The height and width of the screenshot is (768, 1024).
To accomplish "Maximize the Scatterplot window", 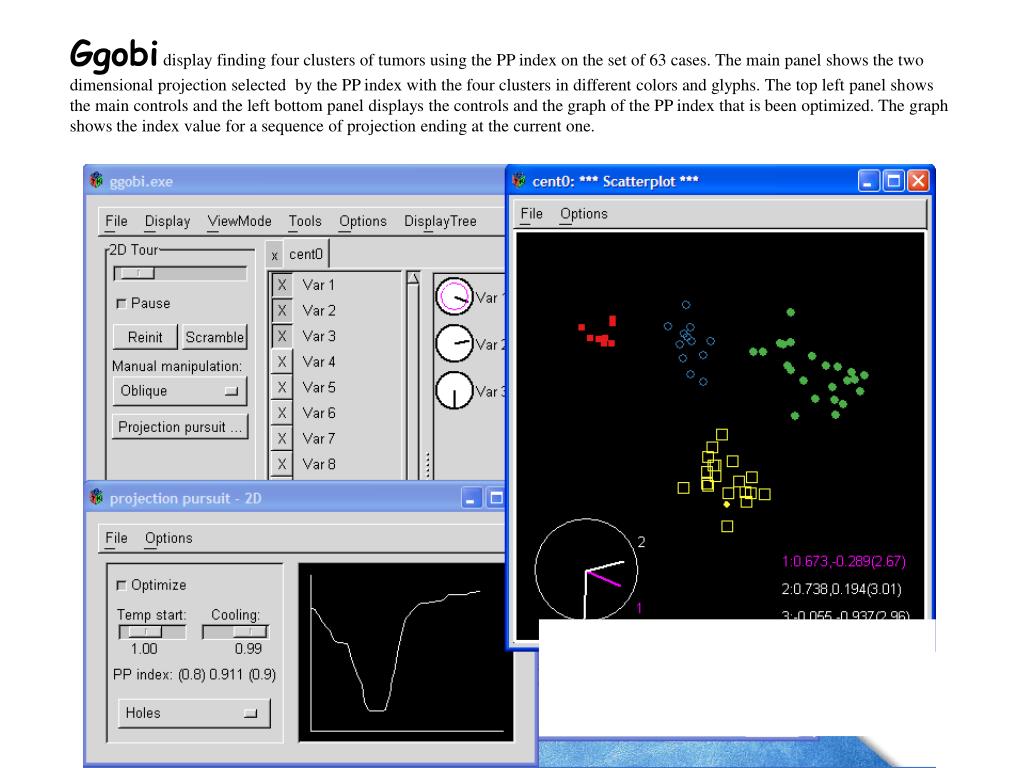I will coord(893,181).
